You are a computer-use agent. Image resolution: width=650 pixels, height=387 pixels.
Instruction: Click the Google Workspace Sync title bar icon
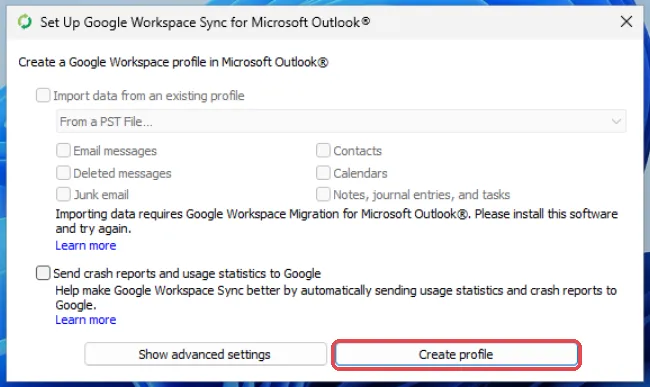(25, 22)
